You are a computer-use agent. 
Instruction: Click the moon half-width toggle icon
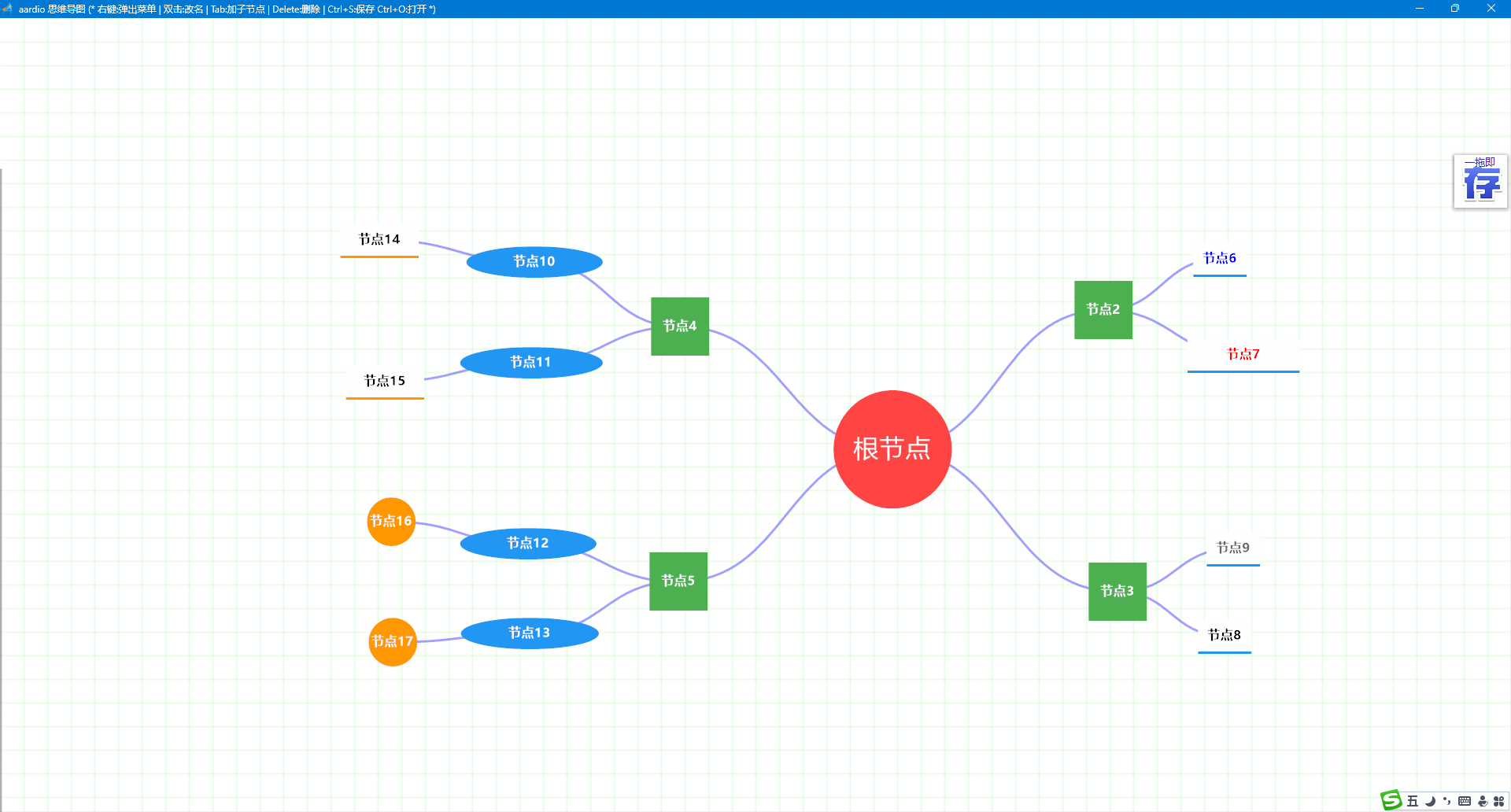1430,801
